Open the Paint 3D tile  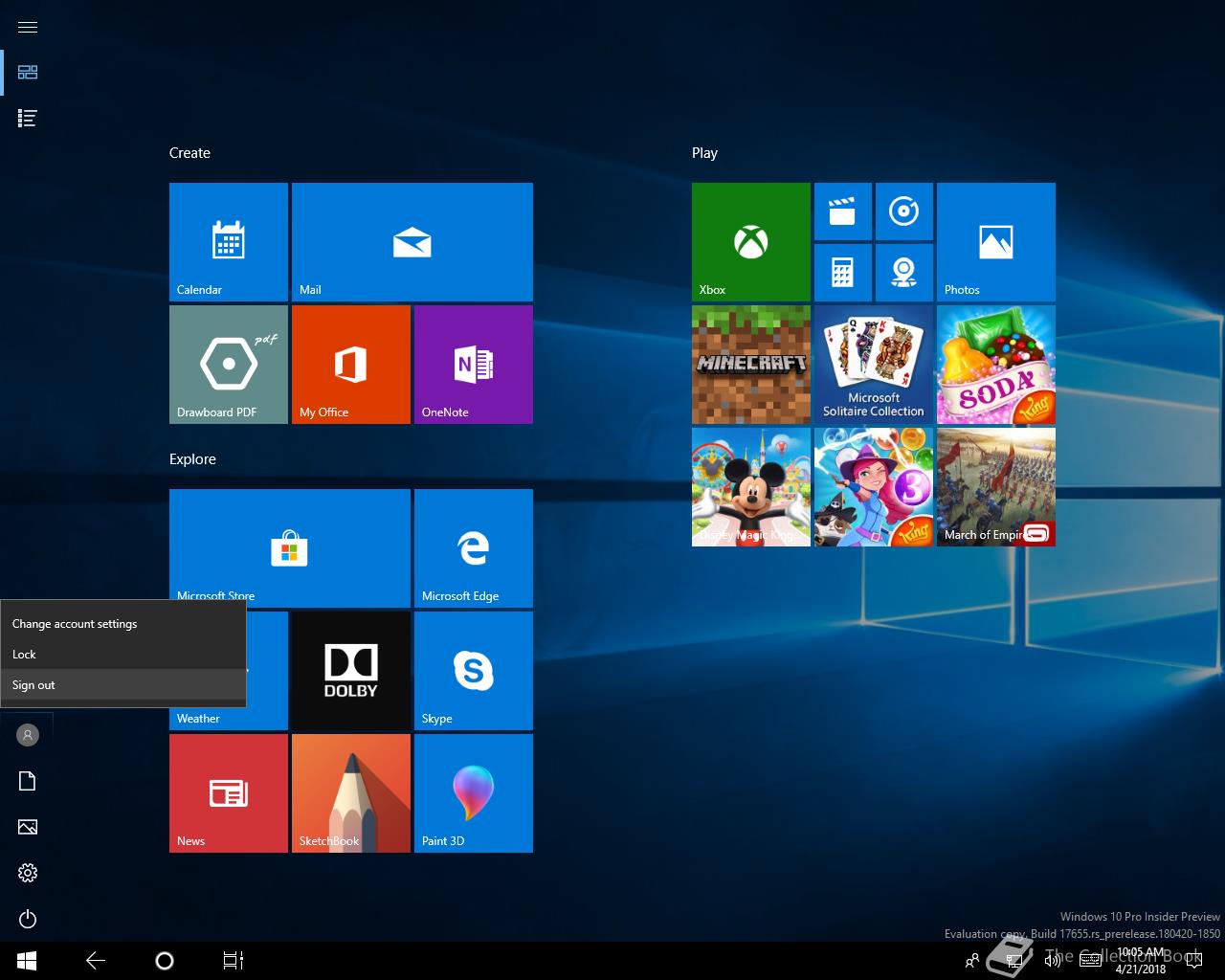click(474, 793)
